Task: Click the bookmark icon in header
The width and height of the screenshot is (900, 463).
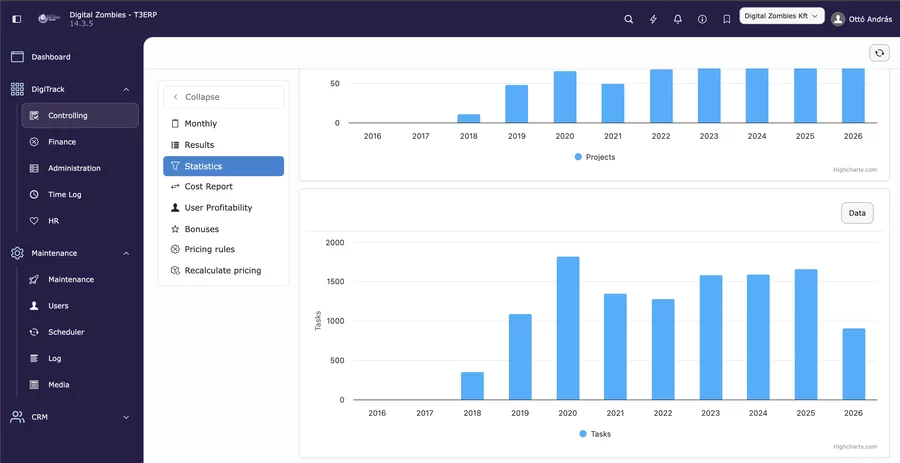Action: 727,19
